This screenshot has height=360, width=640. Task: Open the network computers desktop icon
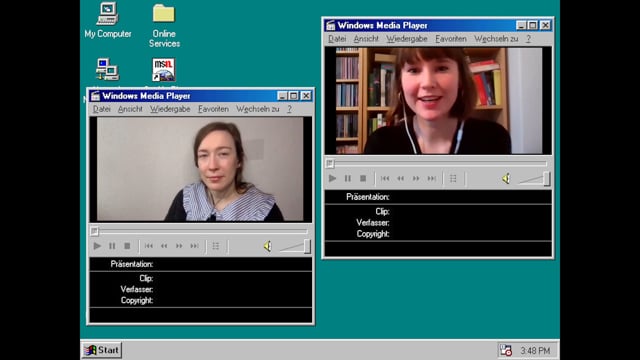pos(107,70)
